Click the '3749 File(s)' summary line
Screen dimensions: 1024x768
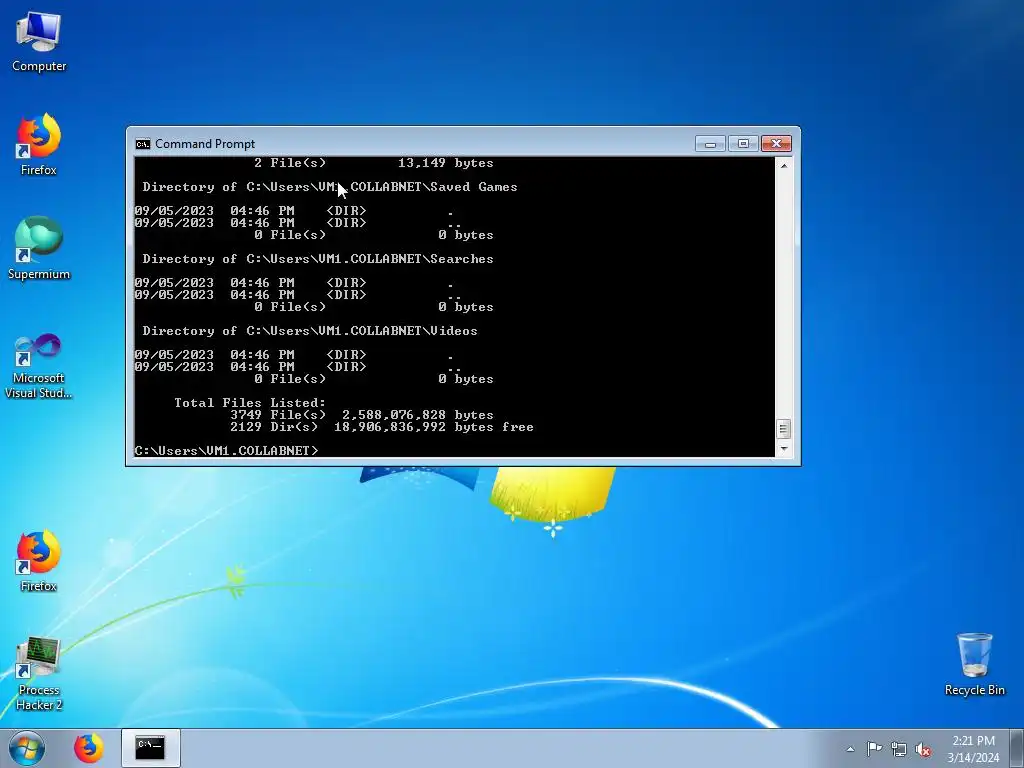[362, 415]
